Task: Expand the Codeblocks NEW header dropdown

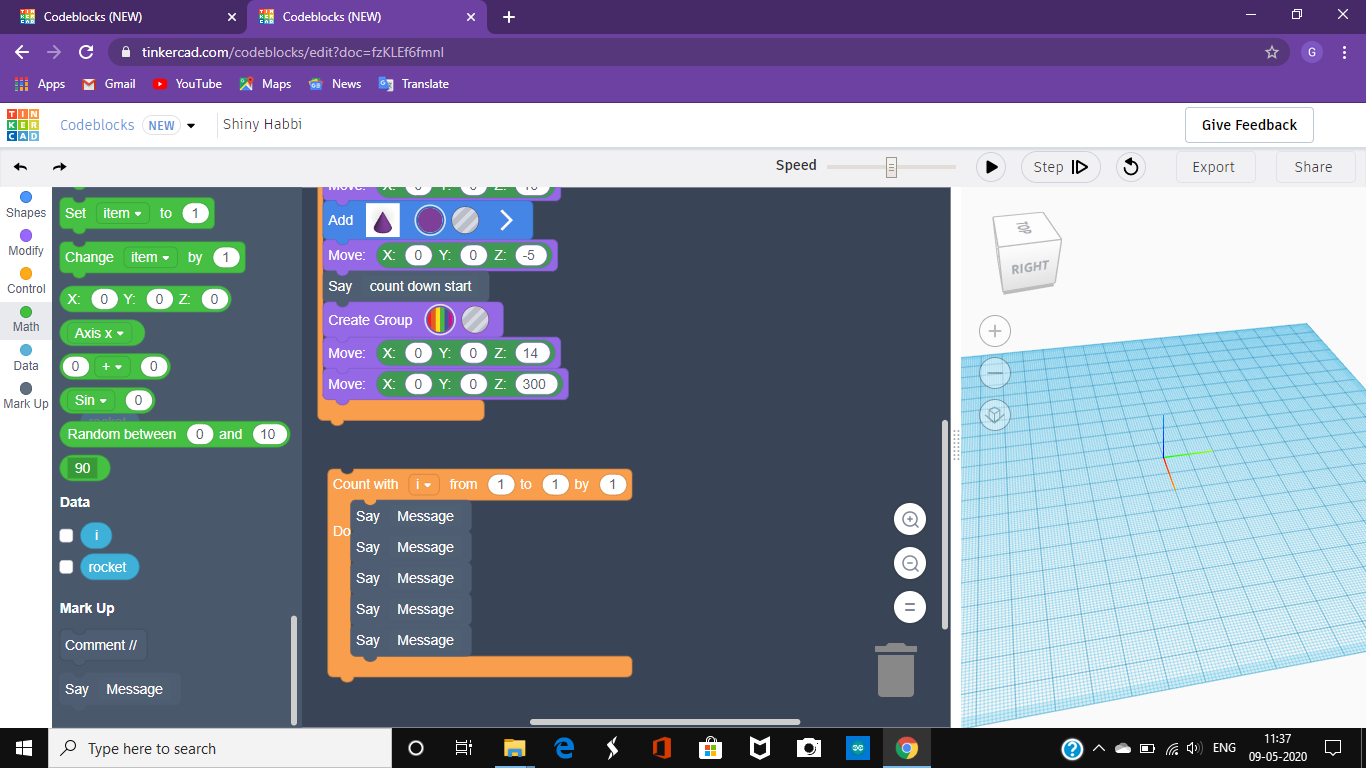Action: [190, 125]
